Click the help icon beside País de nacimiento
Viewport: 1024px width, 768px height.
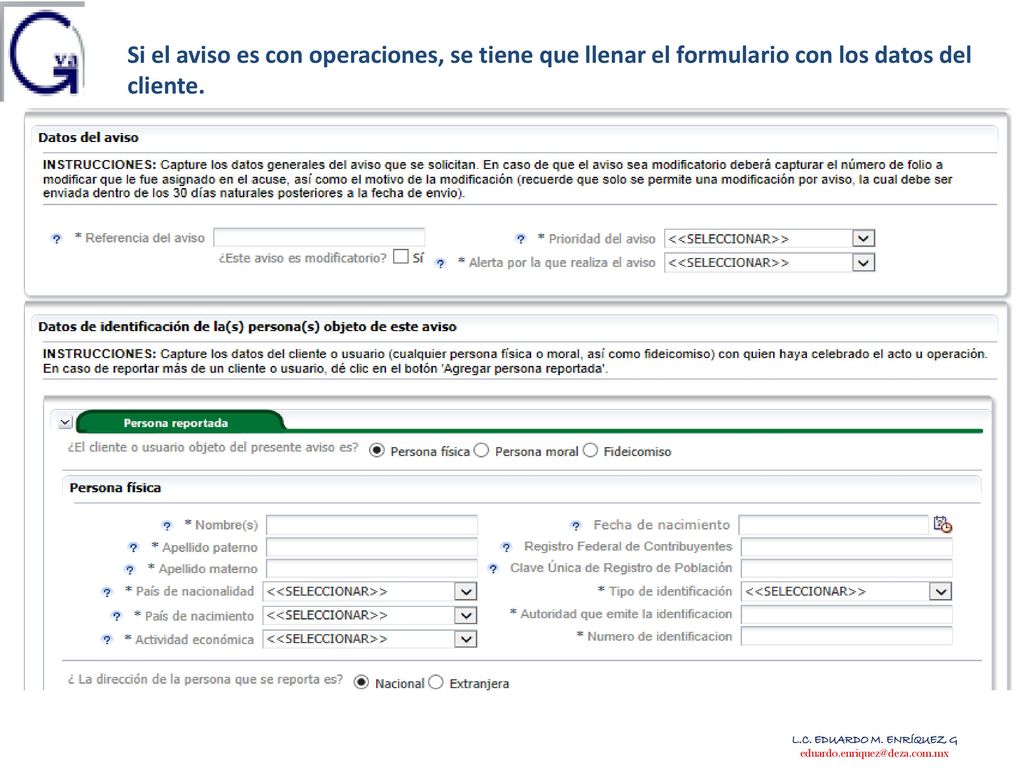(x=116, y=616)
